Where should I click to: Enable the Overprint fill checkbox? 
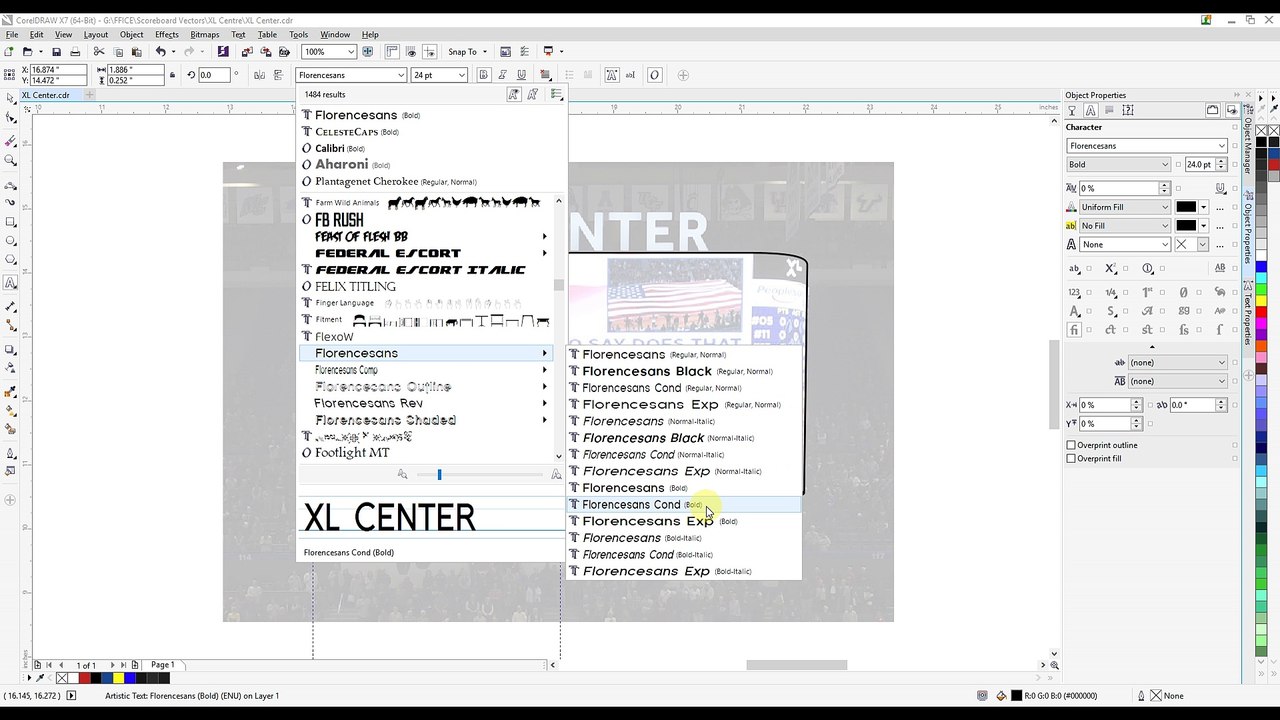pyautogui.click(x=1071, y=459)
